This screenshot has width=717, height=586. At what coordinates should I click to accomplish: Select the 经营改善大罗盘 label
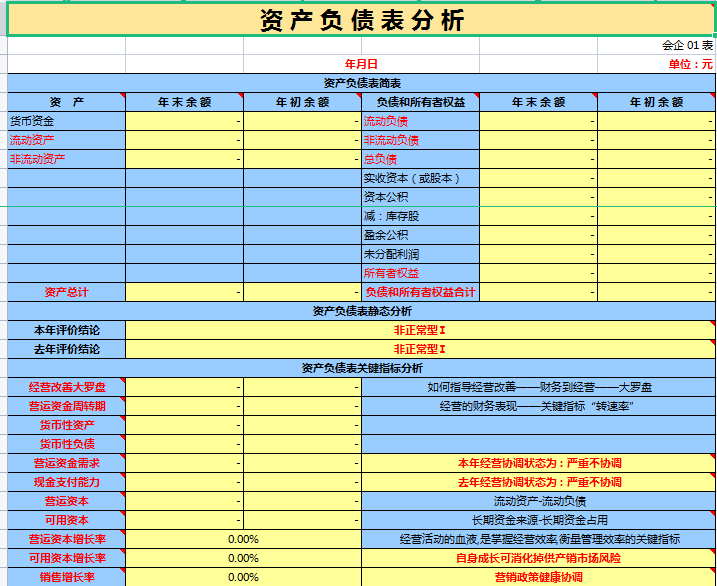tap(66, 387)
